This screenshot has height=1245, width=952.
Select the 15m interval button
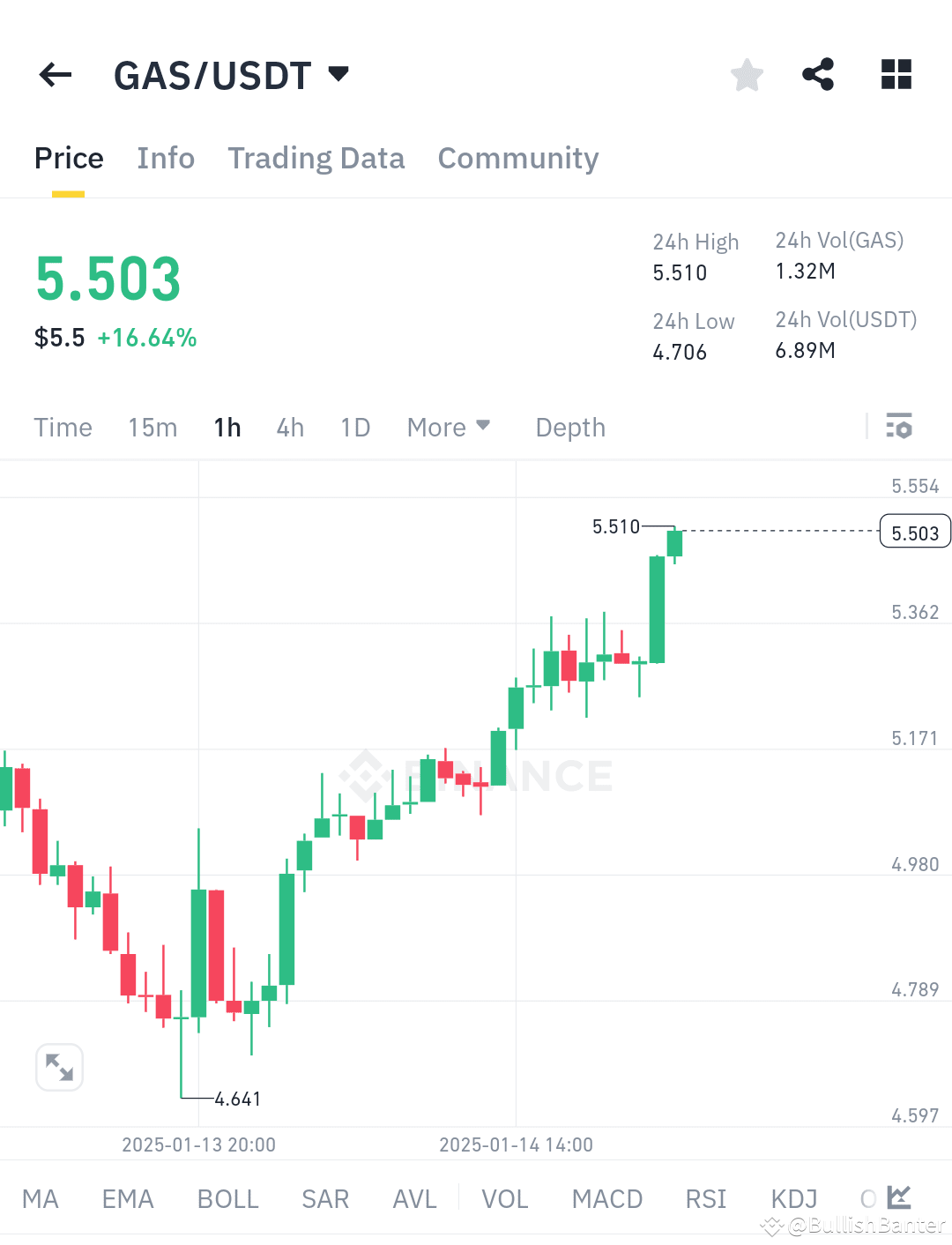pos(152,427)
